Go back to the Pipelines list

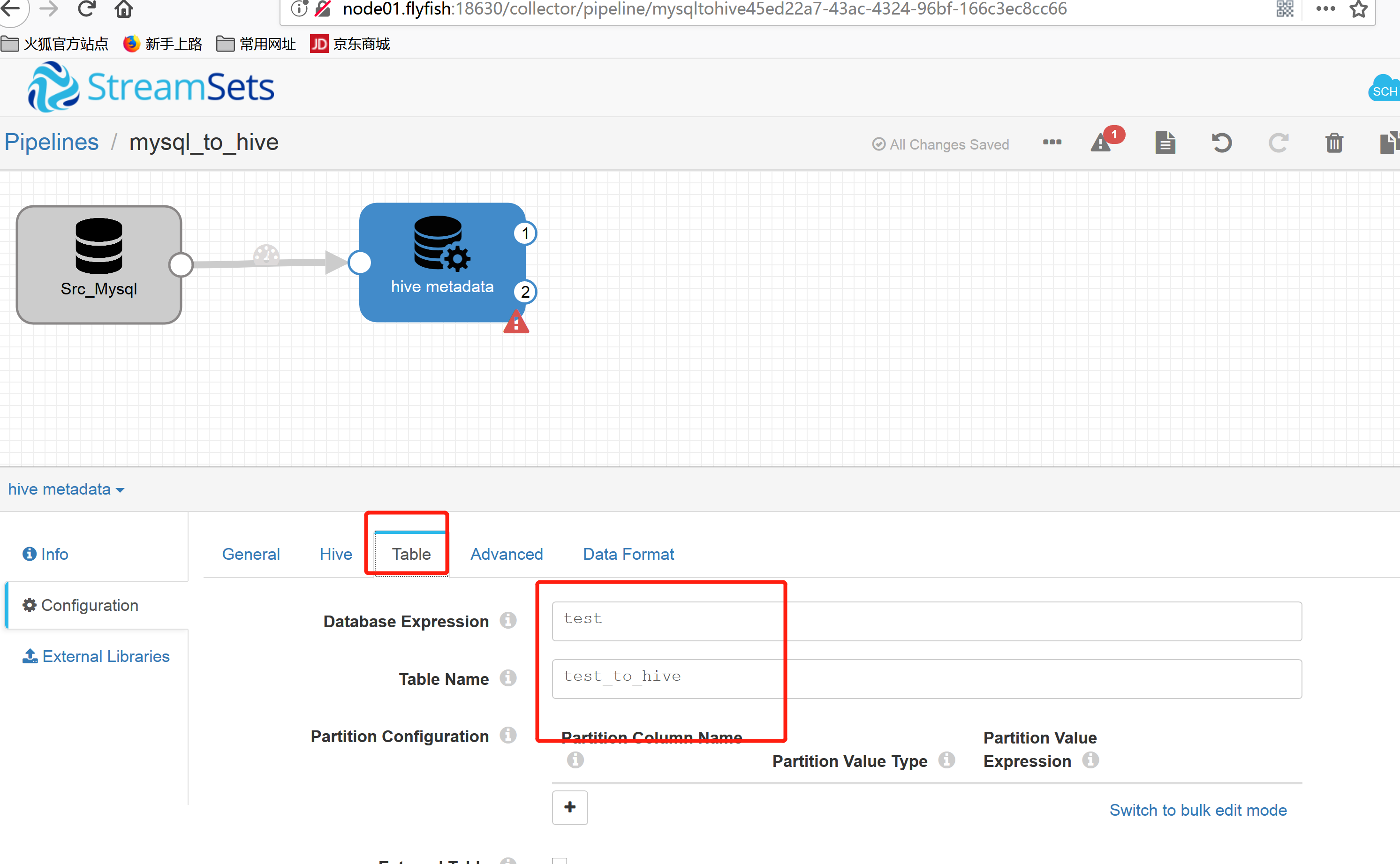pos(52,143)
